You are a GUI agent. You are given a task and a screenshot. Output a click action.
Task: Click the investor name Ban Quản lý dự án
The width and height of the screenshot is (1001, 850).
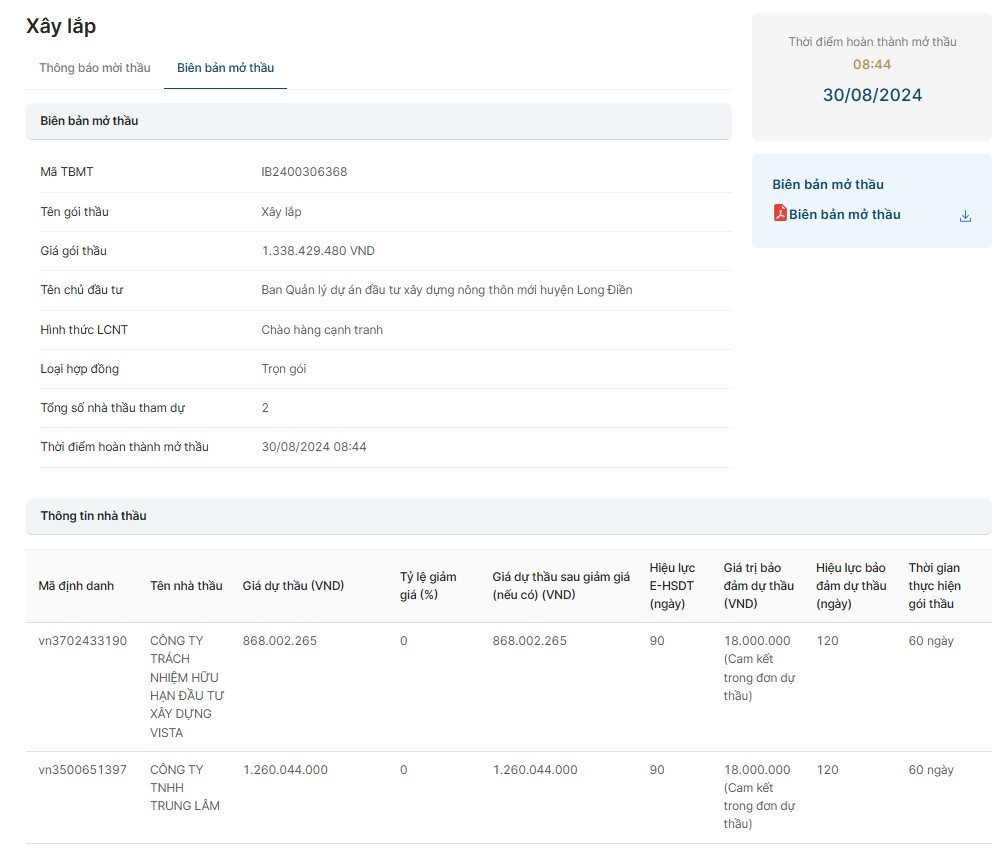(446, 290)
